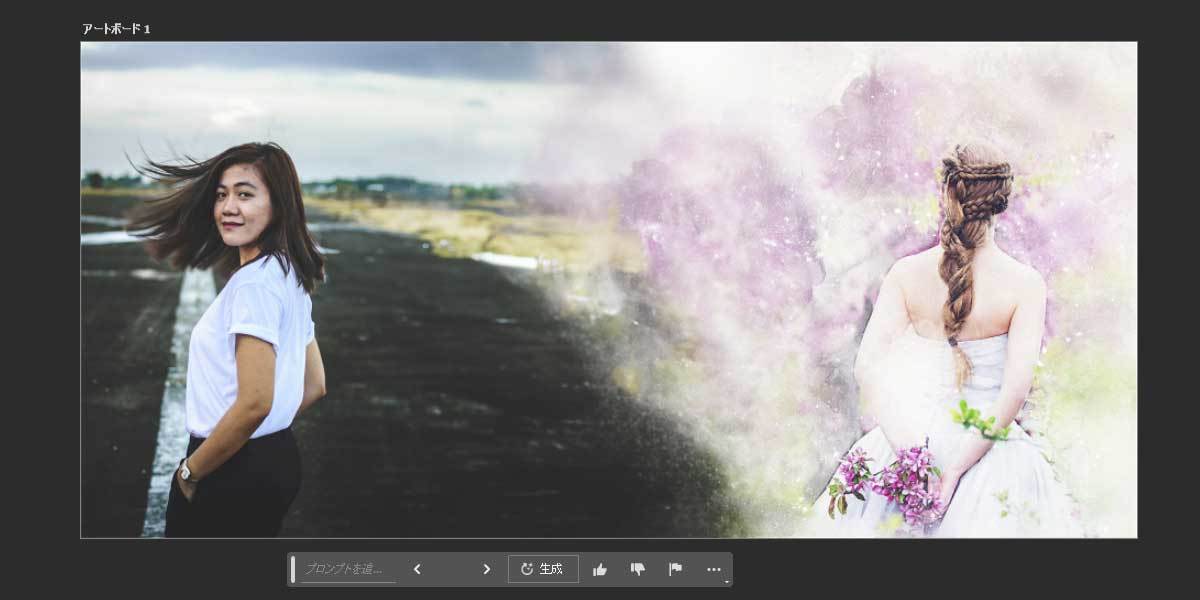Click the prompt input field in taskbar
Viewport: 1200px width, 600px height.
(347, 569)
